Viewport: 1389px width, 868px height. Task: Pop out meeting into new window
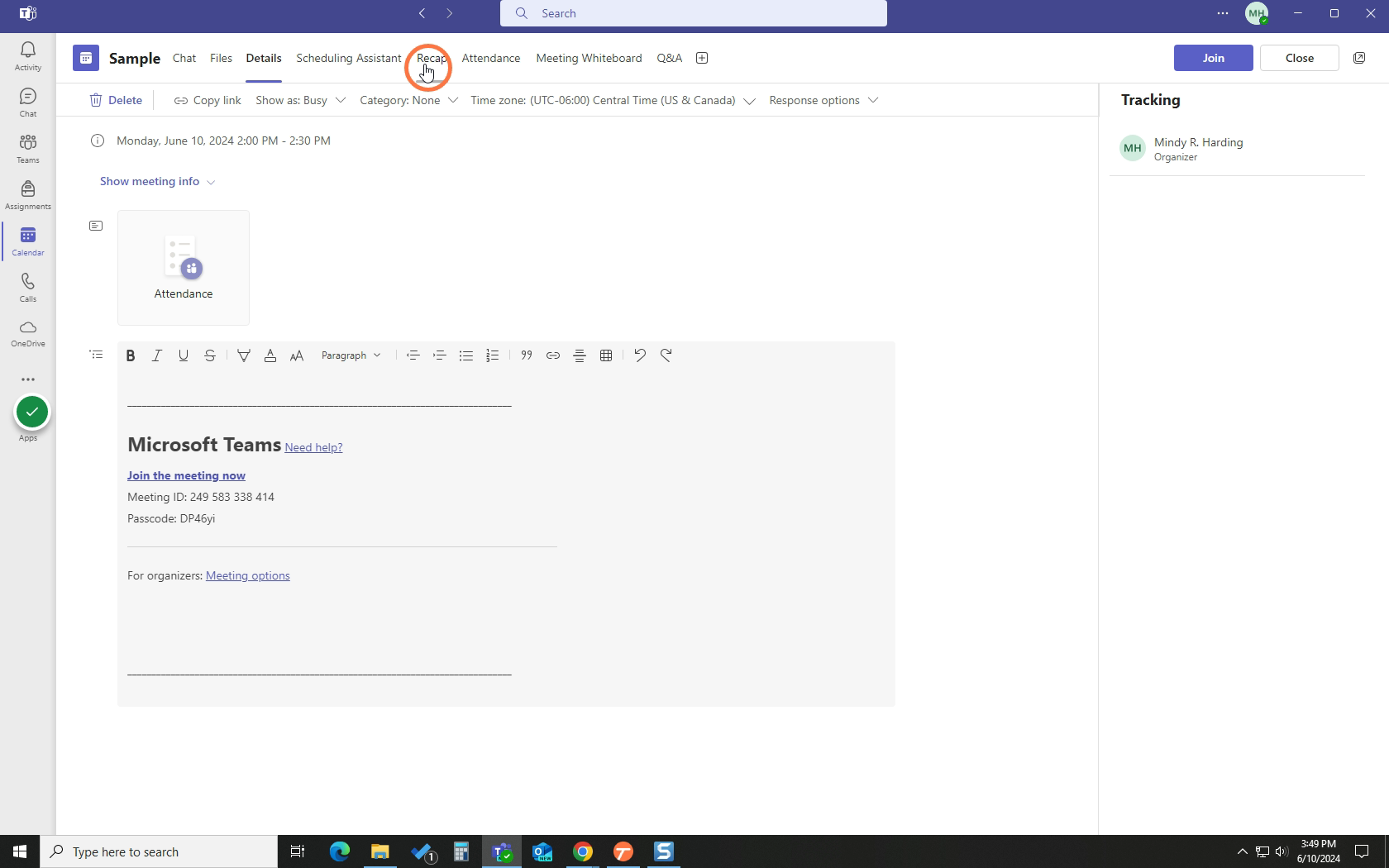point(1359,58)
